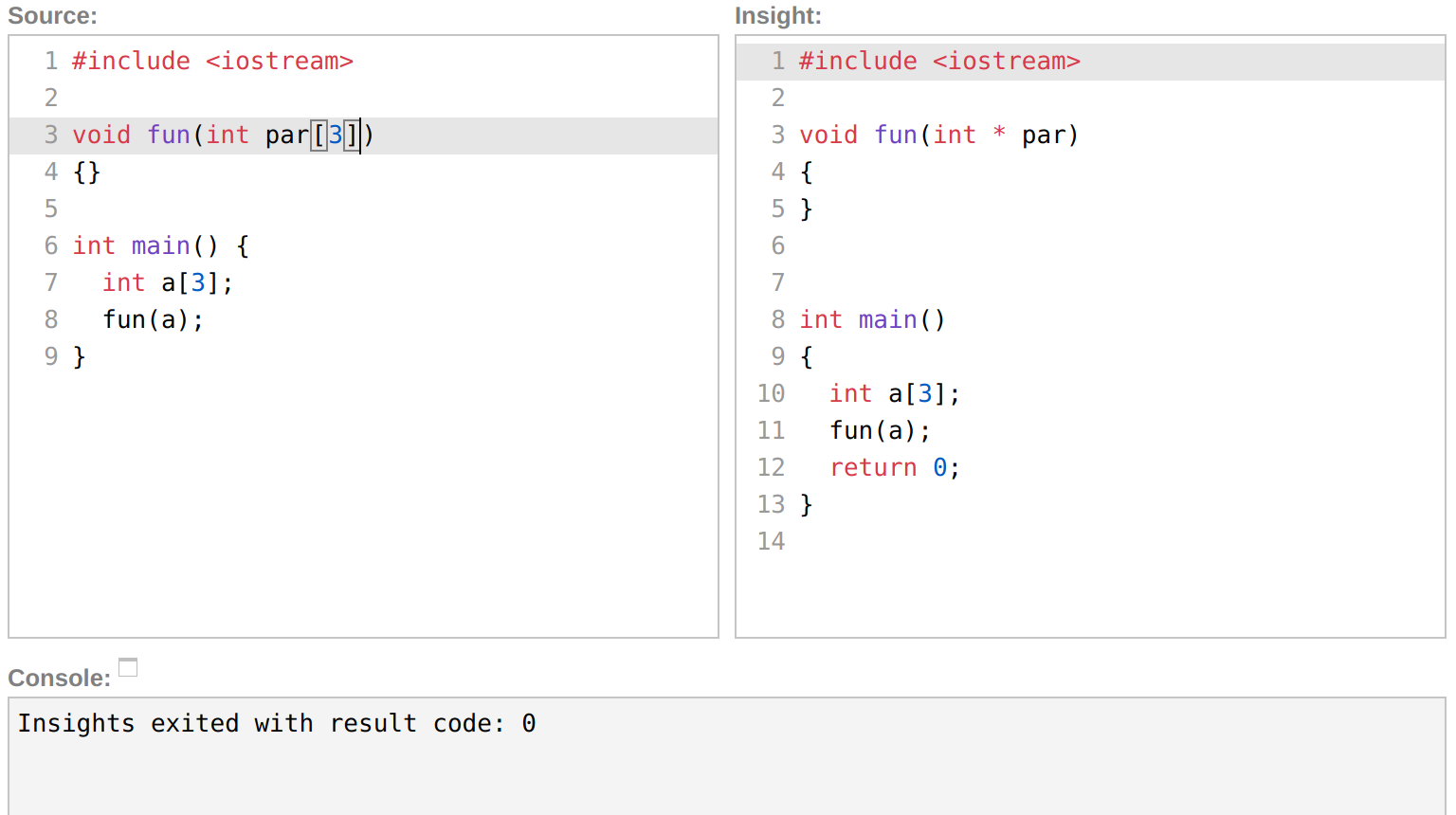The image size is (1456, 815).
Task: Click the closing brace on Insight line 5
Action: pos(807,209)
